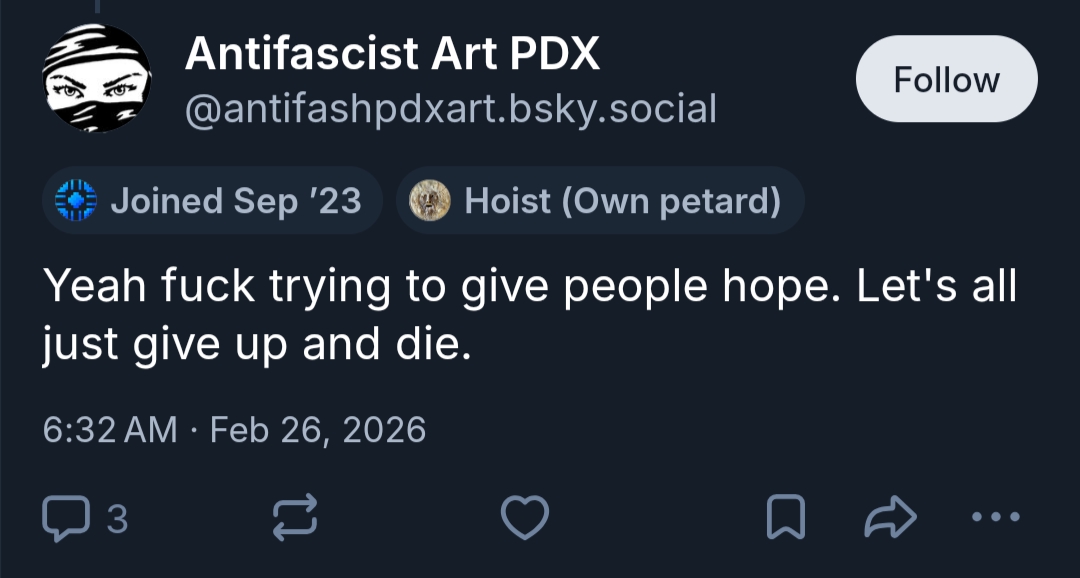Select the Hoist (Own petard) badge label
The width and height of the screenshot is (1080, 578).
point(622,201)
